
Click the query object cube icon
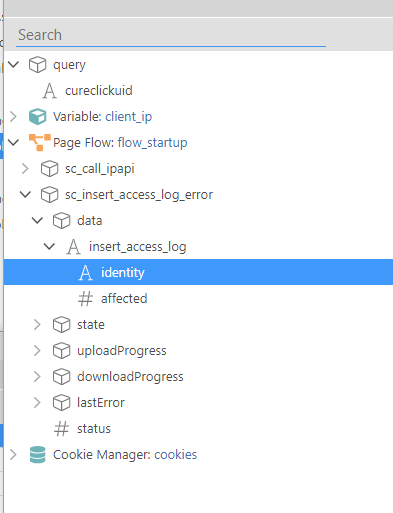click(x=37, y=64)
